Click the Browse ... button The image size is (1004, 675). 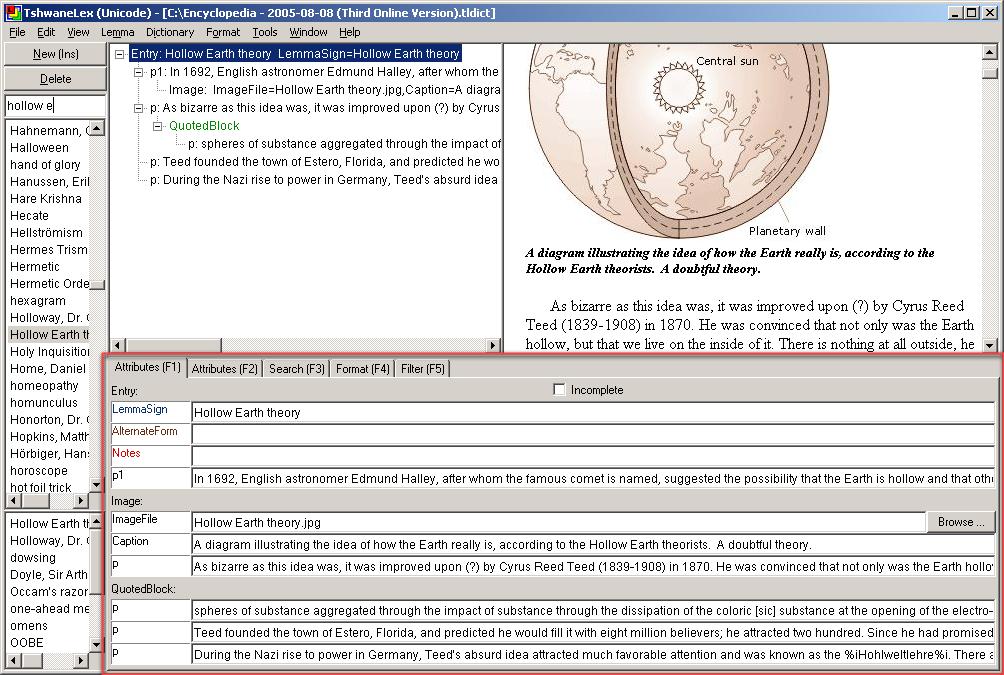[x=960, y=522]
